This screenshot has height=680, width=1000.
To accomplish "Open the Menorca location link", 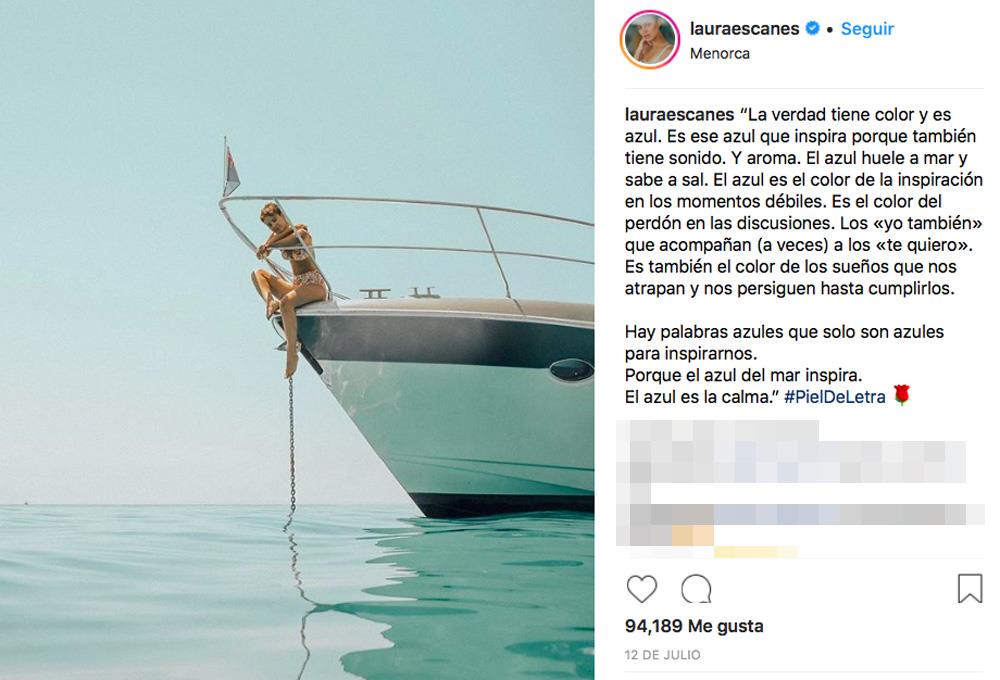I will pos(719,54).
